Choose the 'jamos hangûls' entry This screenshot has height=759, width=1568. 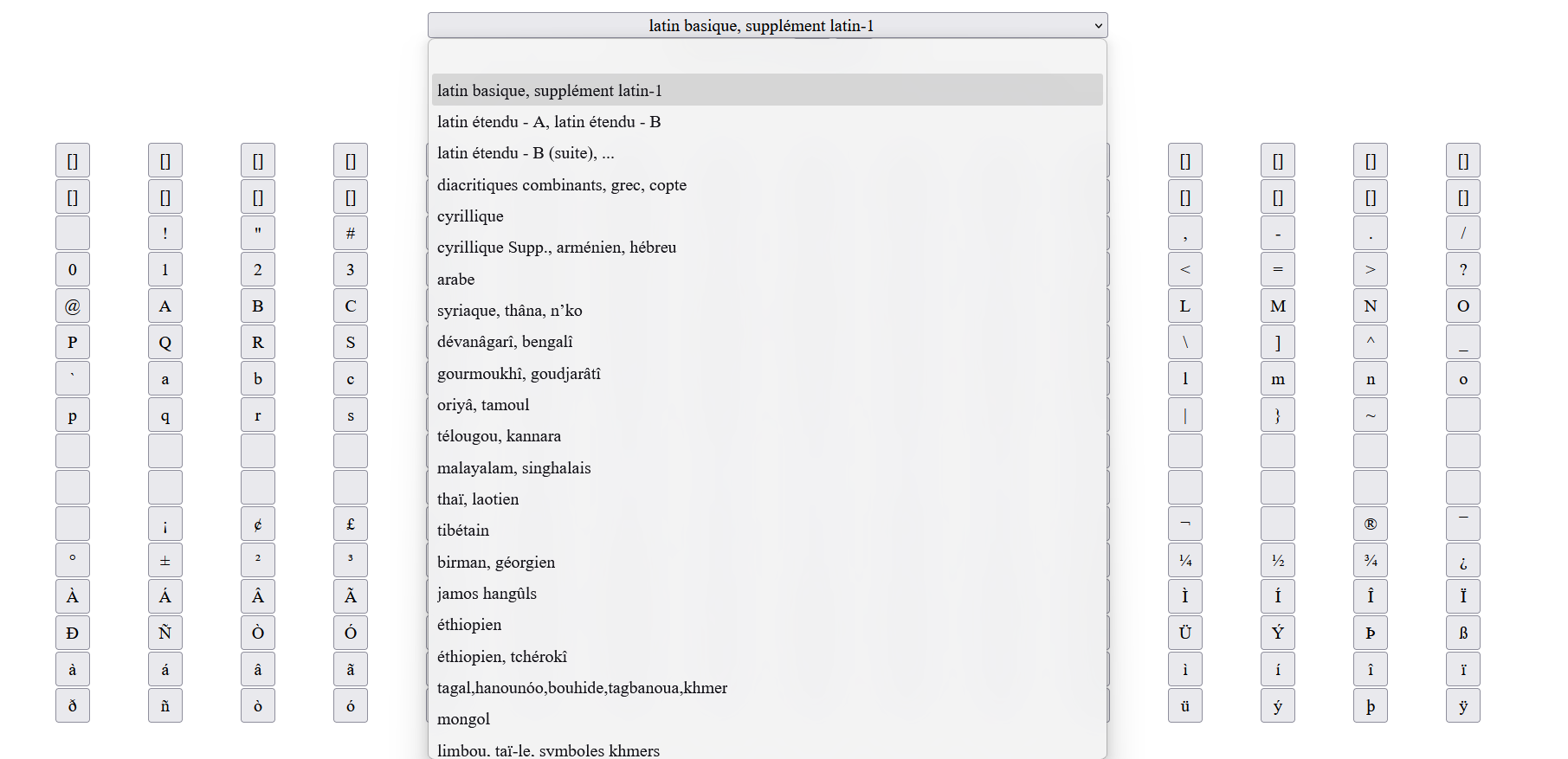pos(487,594)
